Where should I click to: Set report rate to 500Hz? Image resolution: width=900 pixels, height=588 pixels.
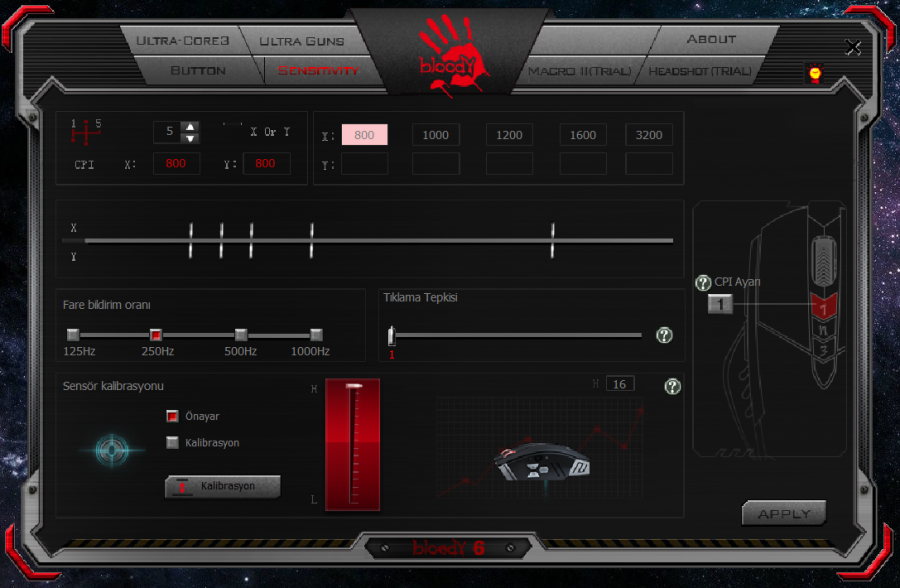click(x=241, y=335)
